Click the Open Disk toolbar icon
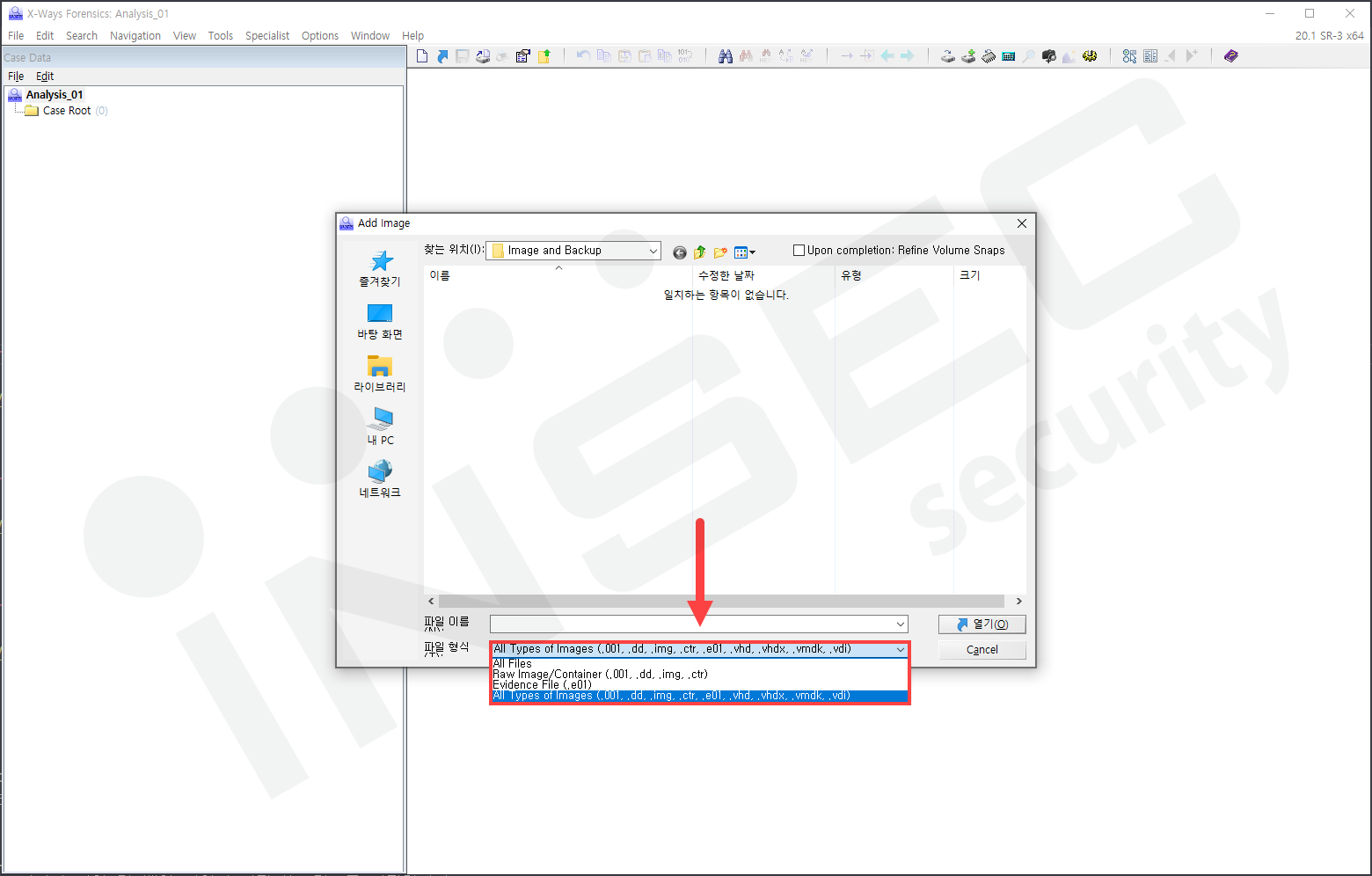The height and width of the screenshot is (876, 1372). [x=947, y=56]
